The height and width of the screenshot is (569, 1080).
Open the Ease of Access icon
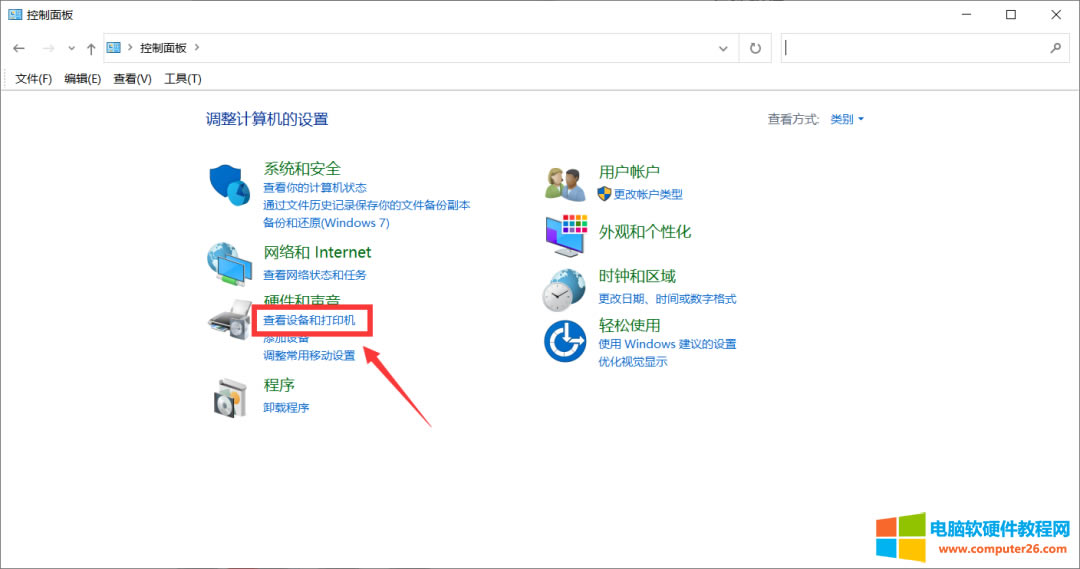point(565,341)
